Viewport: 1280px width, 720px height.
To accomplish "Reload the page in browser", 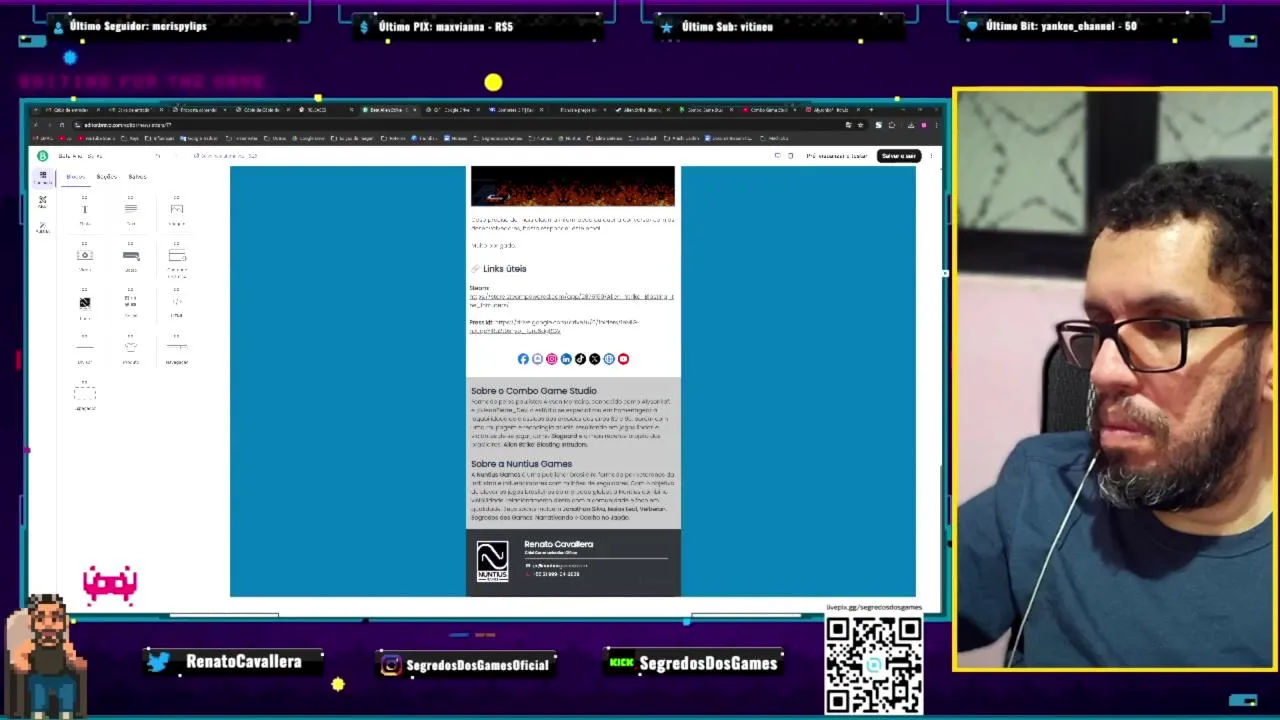I will [x=61, y=125].
